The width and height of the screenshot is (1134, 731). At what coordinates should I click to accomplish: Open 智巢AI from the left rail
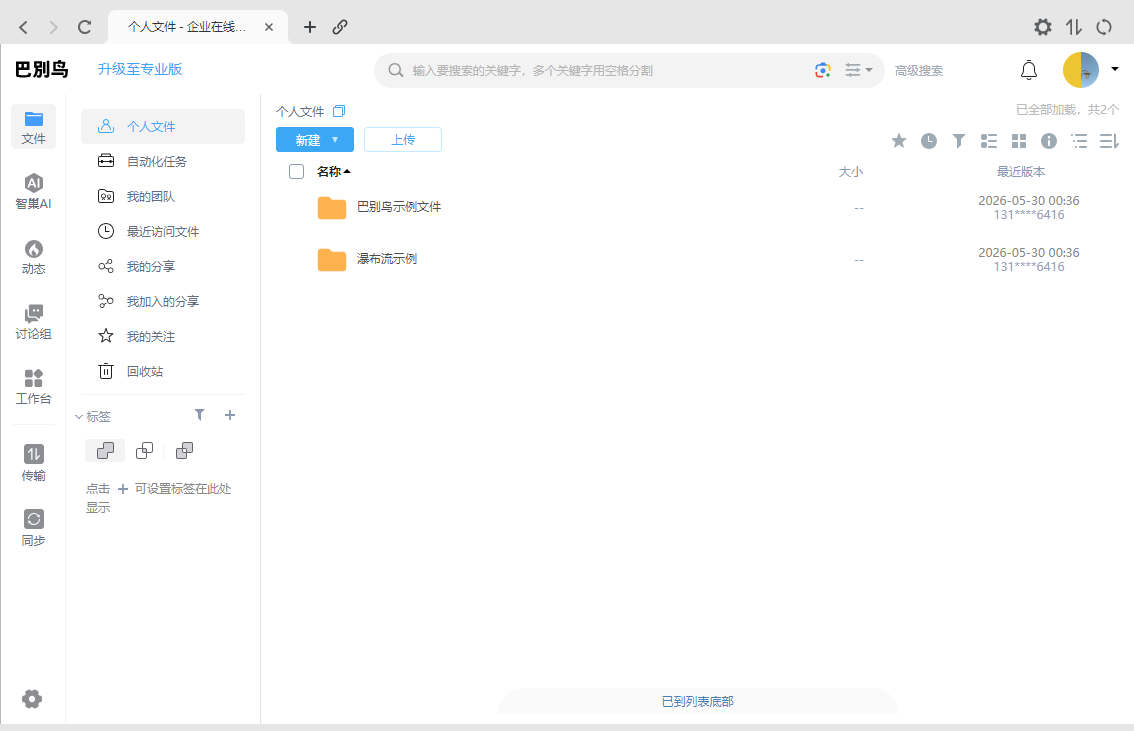pos(33,192)
